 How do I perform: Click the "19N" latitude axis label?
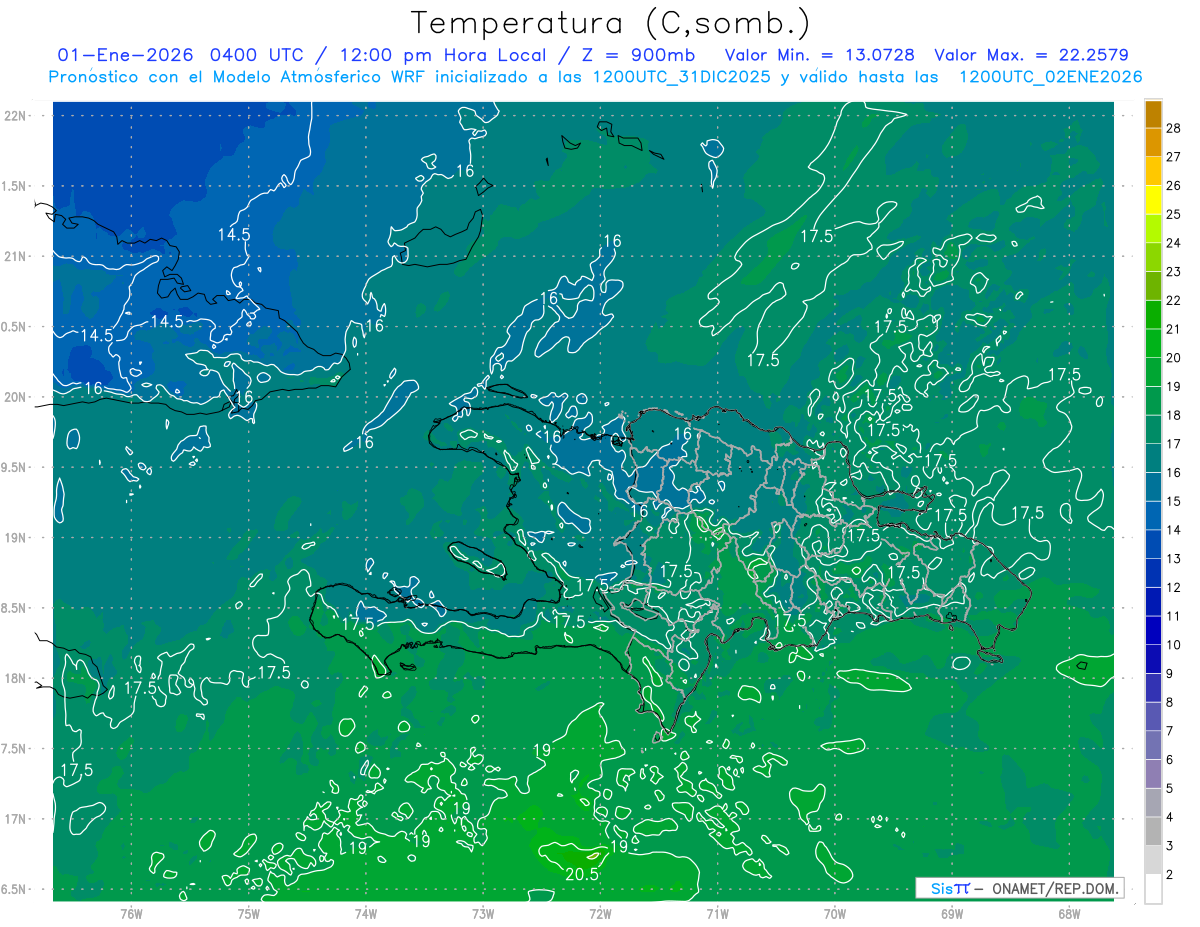(15, 538)
